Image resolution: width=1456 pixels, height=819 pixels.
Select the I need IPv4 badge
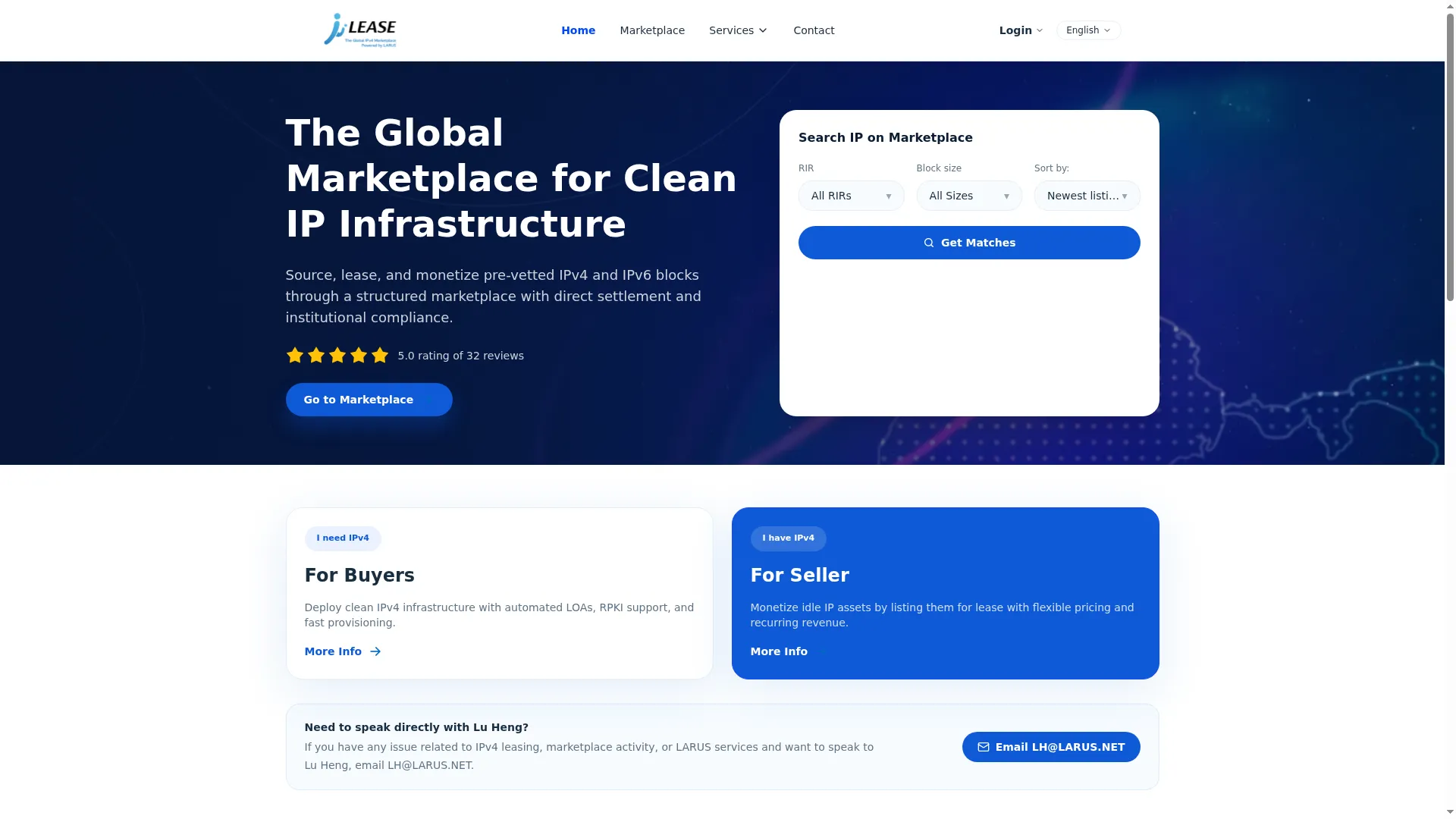[x=343, y=538]
